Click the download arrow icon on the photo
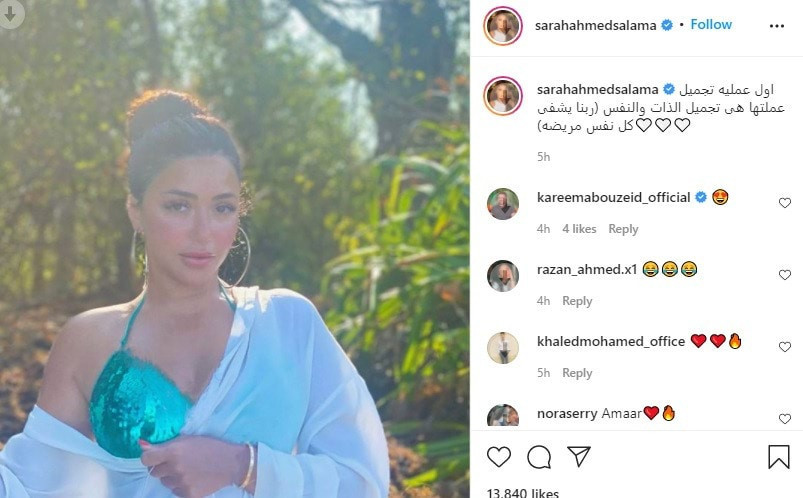This screenshot has height=498, width=803. point(9,14)
